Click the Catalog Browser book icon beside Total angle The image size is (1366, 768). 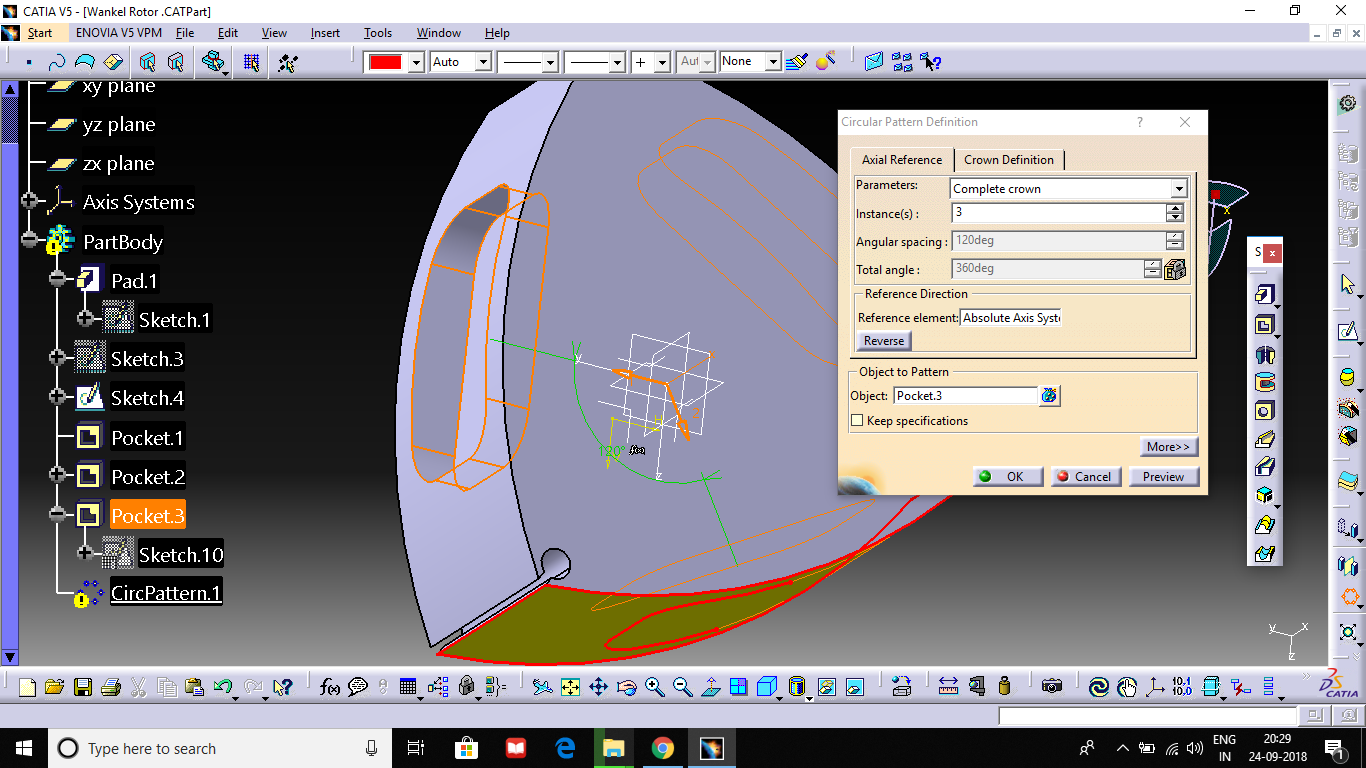tap(1175, 269)
